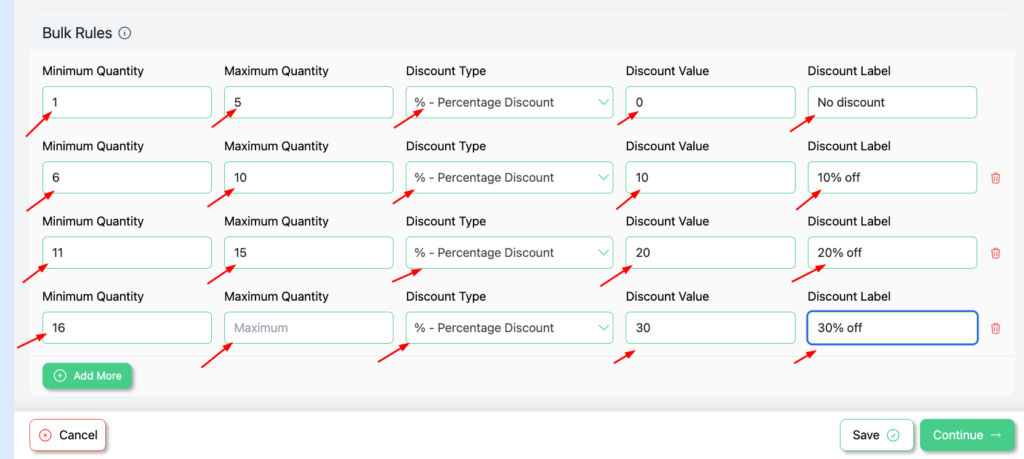Focus Minimum Quantity field containing 11
This screenshot has height=459, width=1024.
(127, 253)
